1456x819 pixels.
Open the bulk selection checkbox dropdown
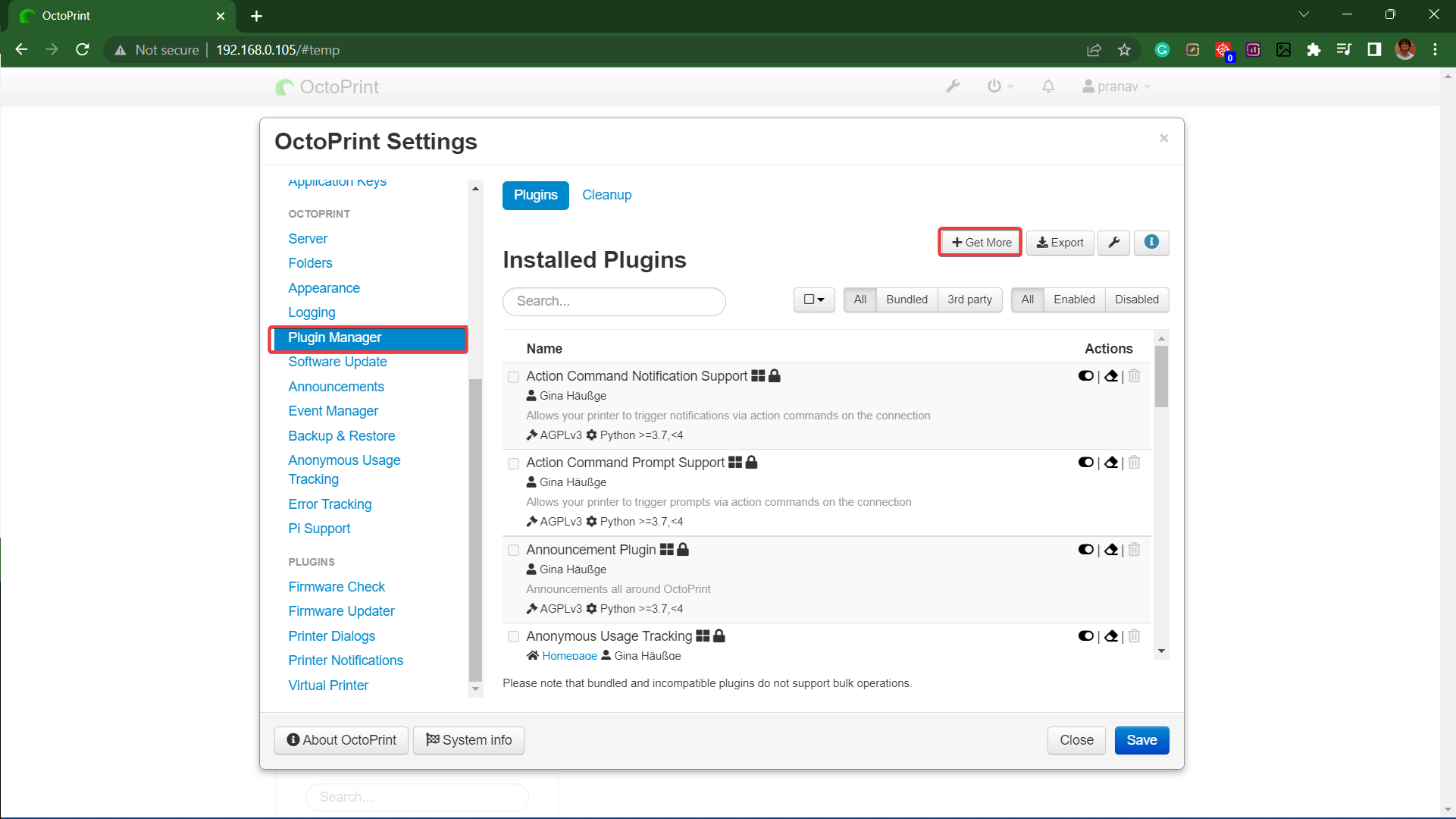tap(814, 300)
